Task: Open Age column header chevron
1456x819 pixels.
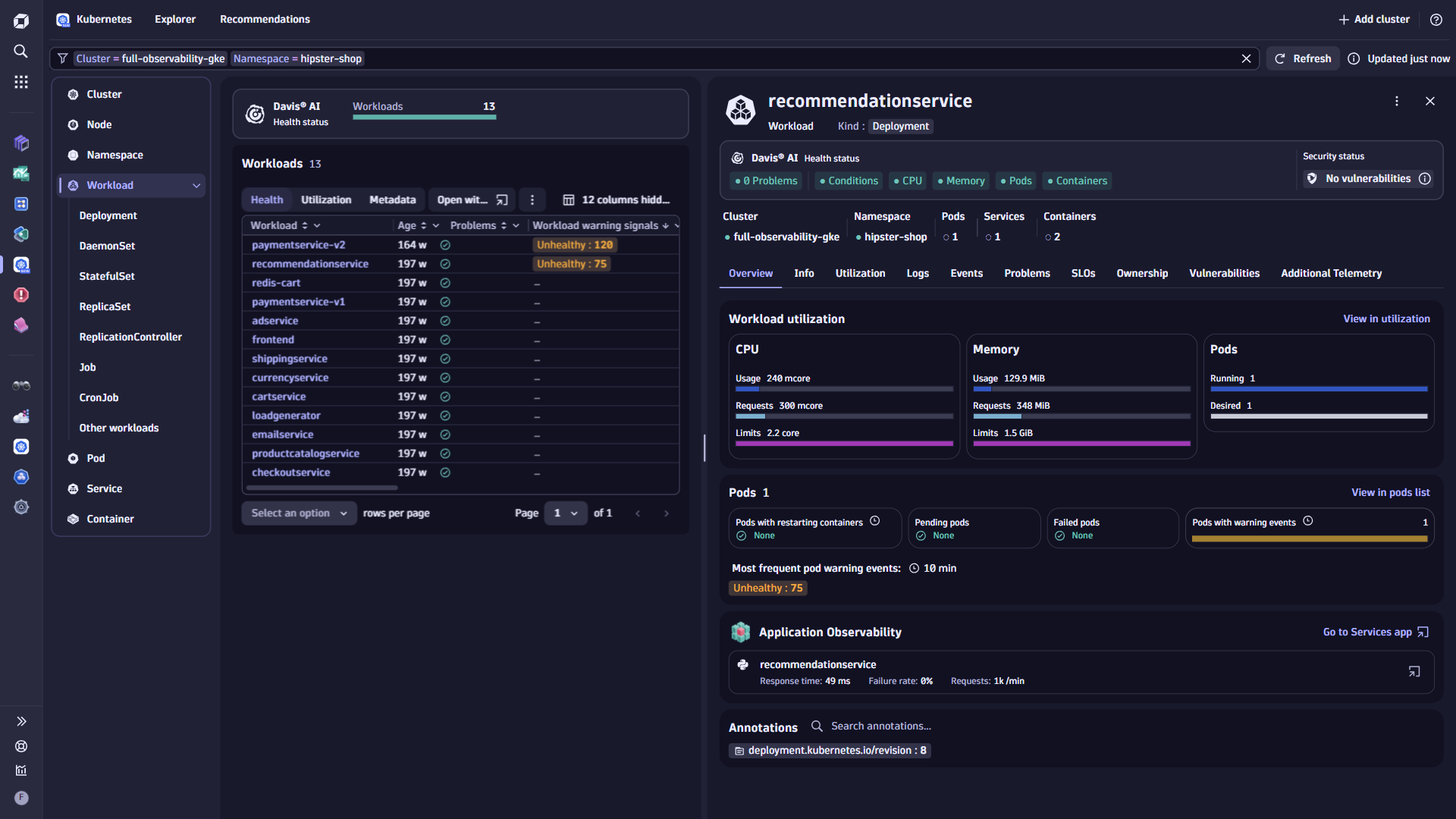Action: coord(436,225)
